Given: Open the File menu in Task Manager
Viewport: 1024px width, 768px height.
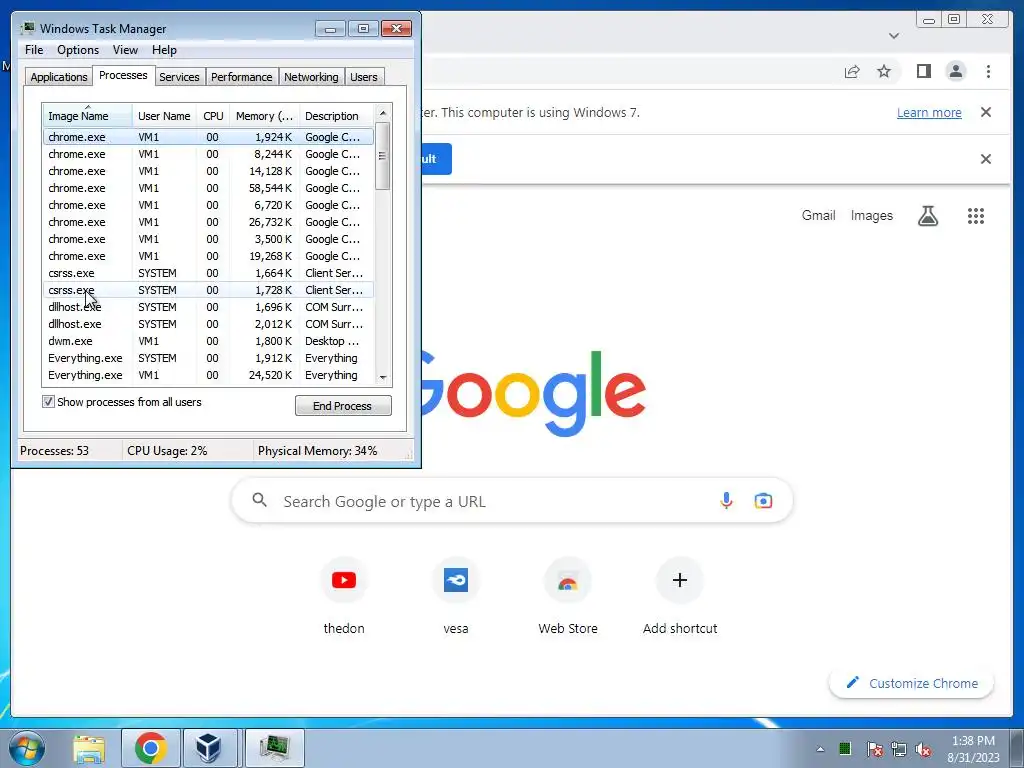Looking at the screenshot, I should [34, 50].
